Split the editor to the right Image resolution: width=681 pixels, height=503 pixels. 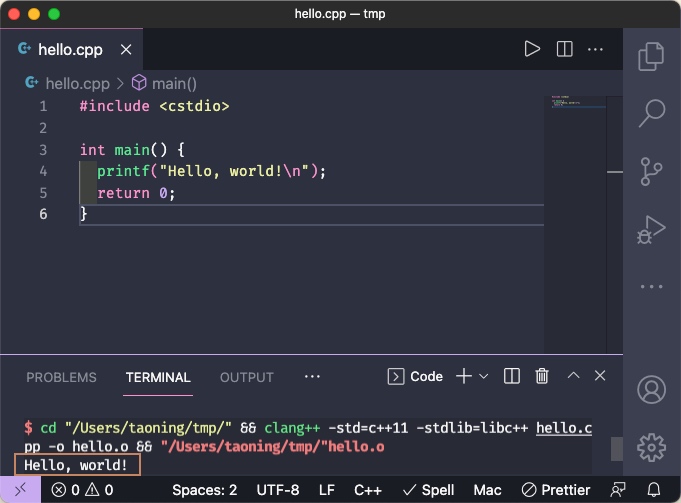(564, 49)
